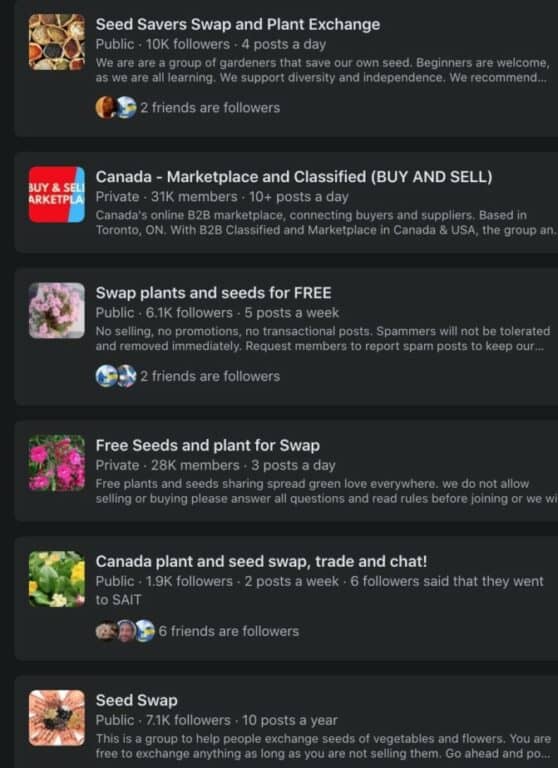Click '6 friends are followers' text
Screen dimensions: 558x768
click(x=229, y=631)
